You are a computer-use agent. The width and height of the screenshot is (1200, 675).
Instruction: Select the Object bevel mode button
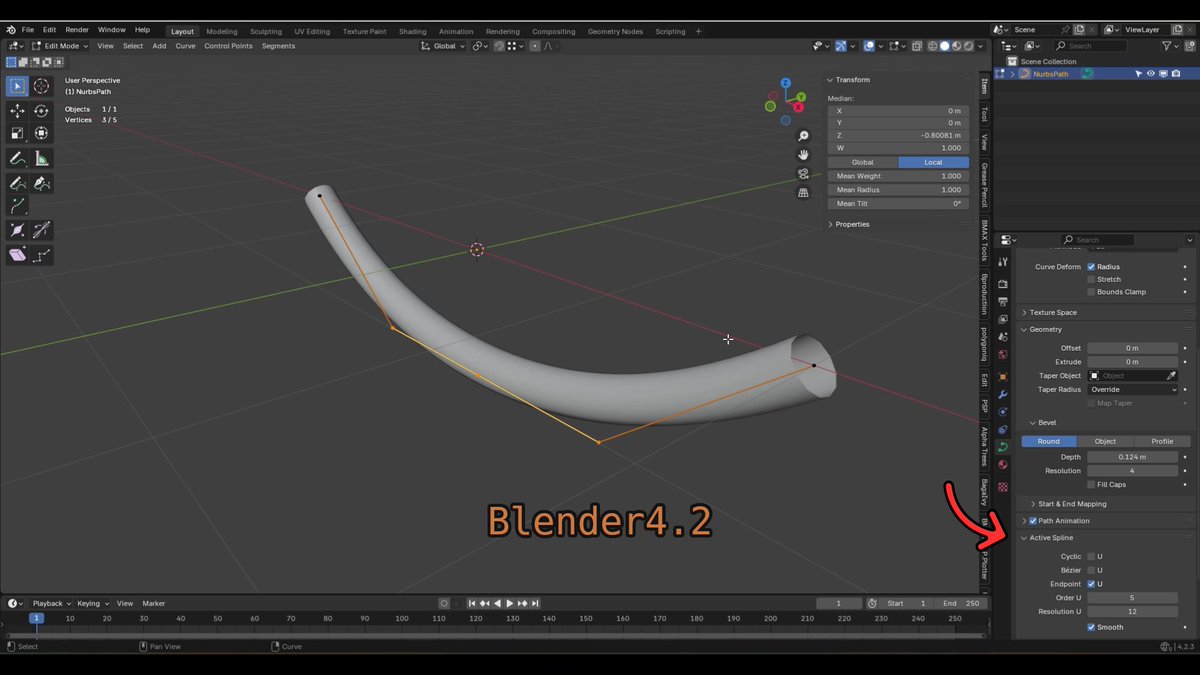click(1105, 441)
